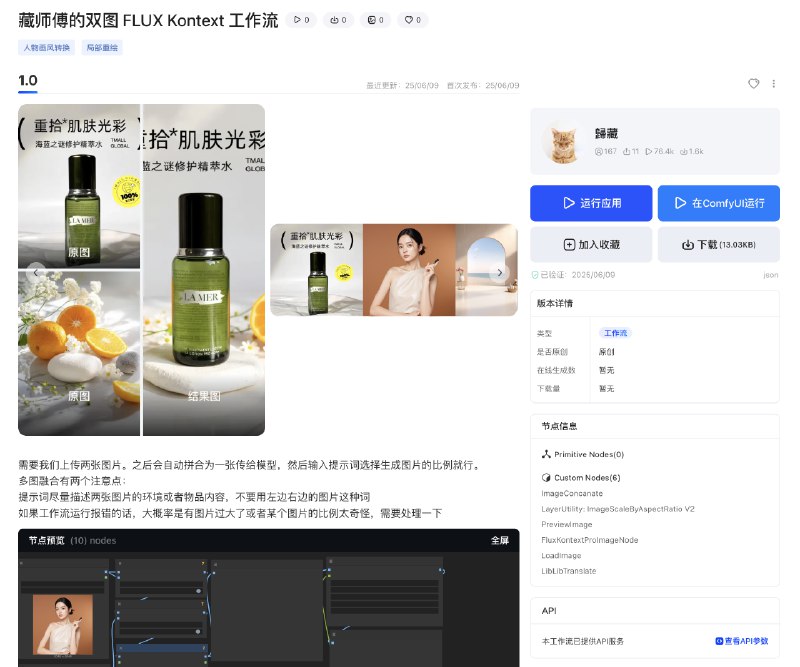The width and height of the screenshot is (800, 667).
Task: Click the Custom Nodes(6) label
Action: pos(587,478)
